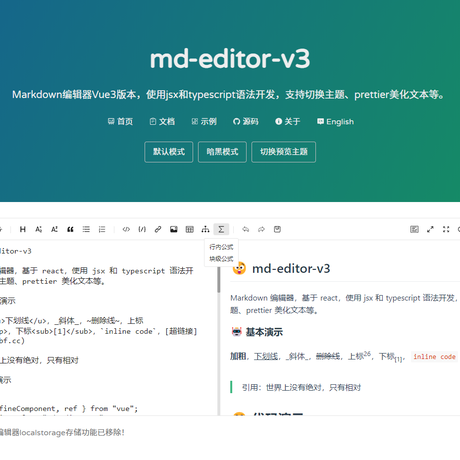Image resolution: width=460 pixels, height=460 pixels.
Task: Open the mermaid diagram tool
Action: pos(205,229)
